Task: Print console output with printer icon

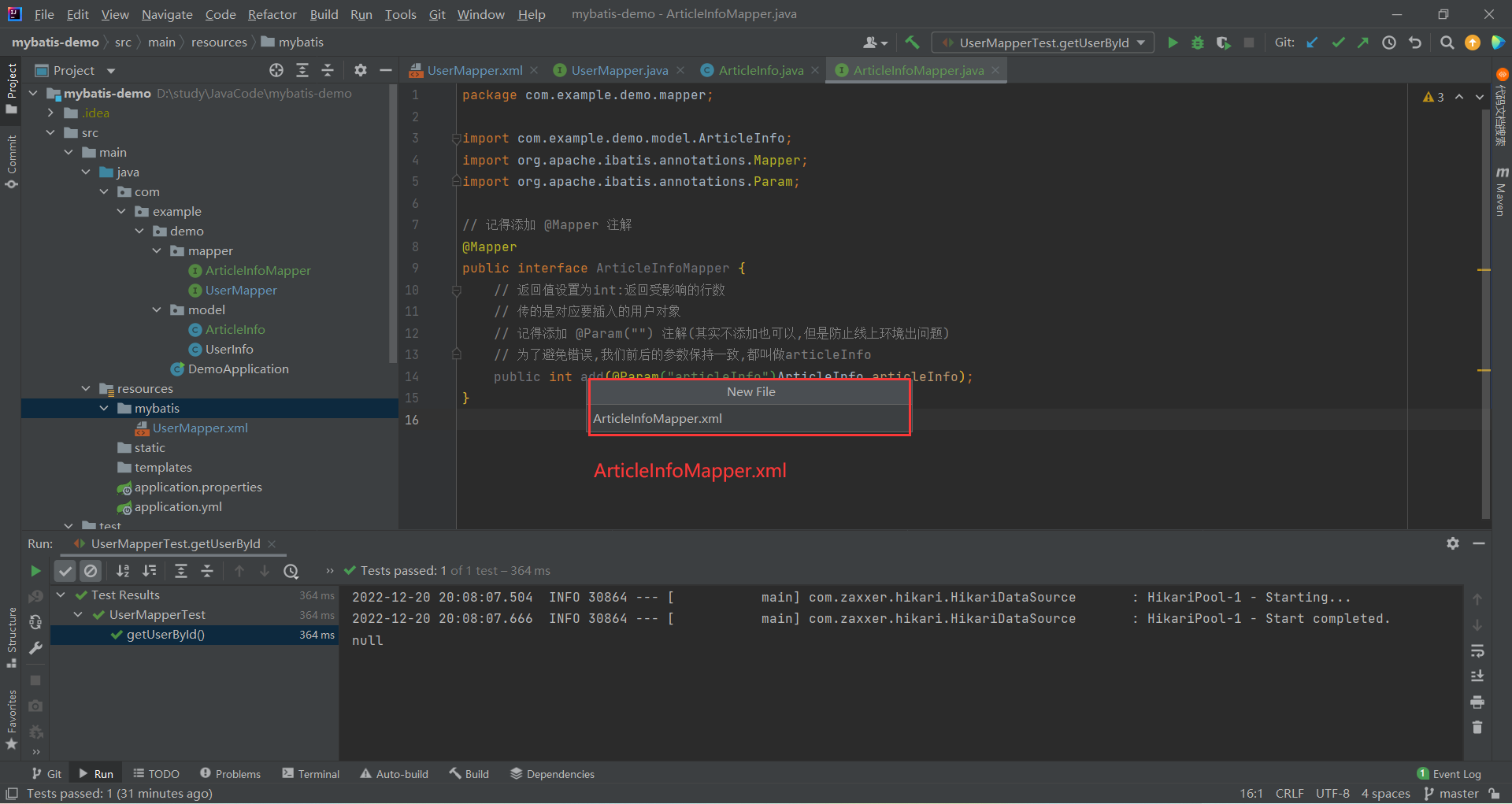Action: pos(1477,702)
